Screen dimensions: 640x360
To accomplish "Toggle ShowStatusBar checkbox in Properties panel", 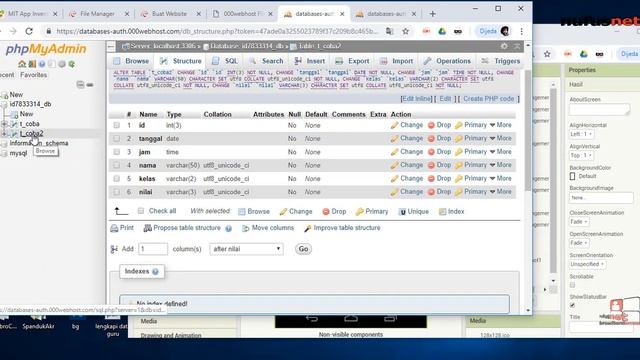I will 572,305.
